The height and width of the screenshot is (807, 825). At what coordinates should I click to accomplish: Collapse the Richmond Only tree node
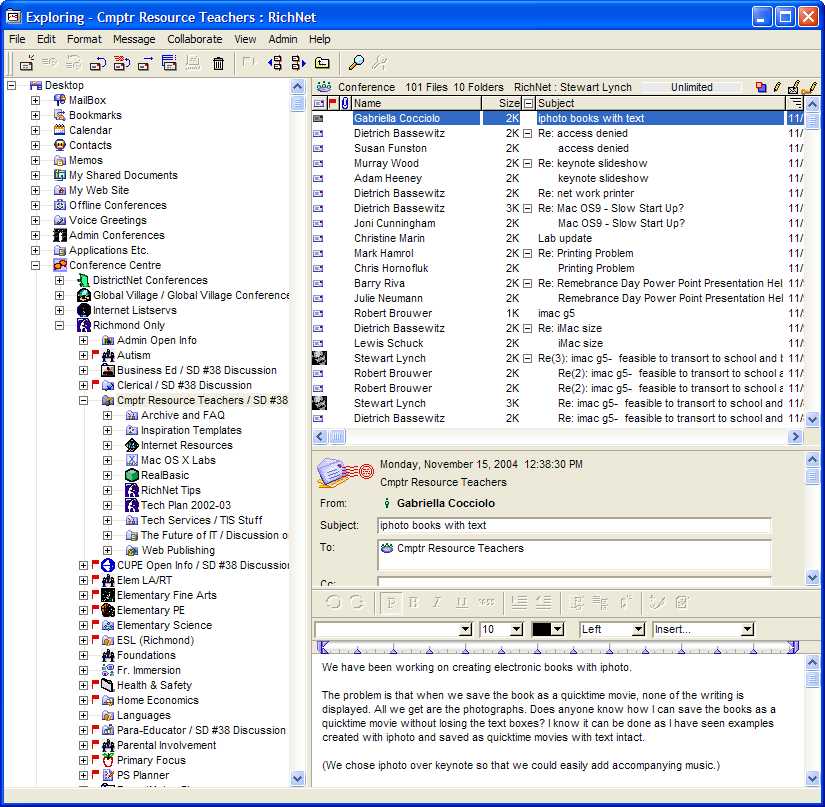[60, 325]
